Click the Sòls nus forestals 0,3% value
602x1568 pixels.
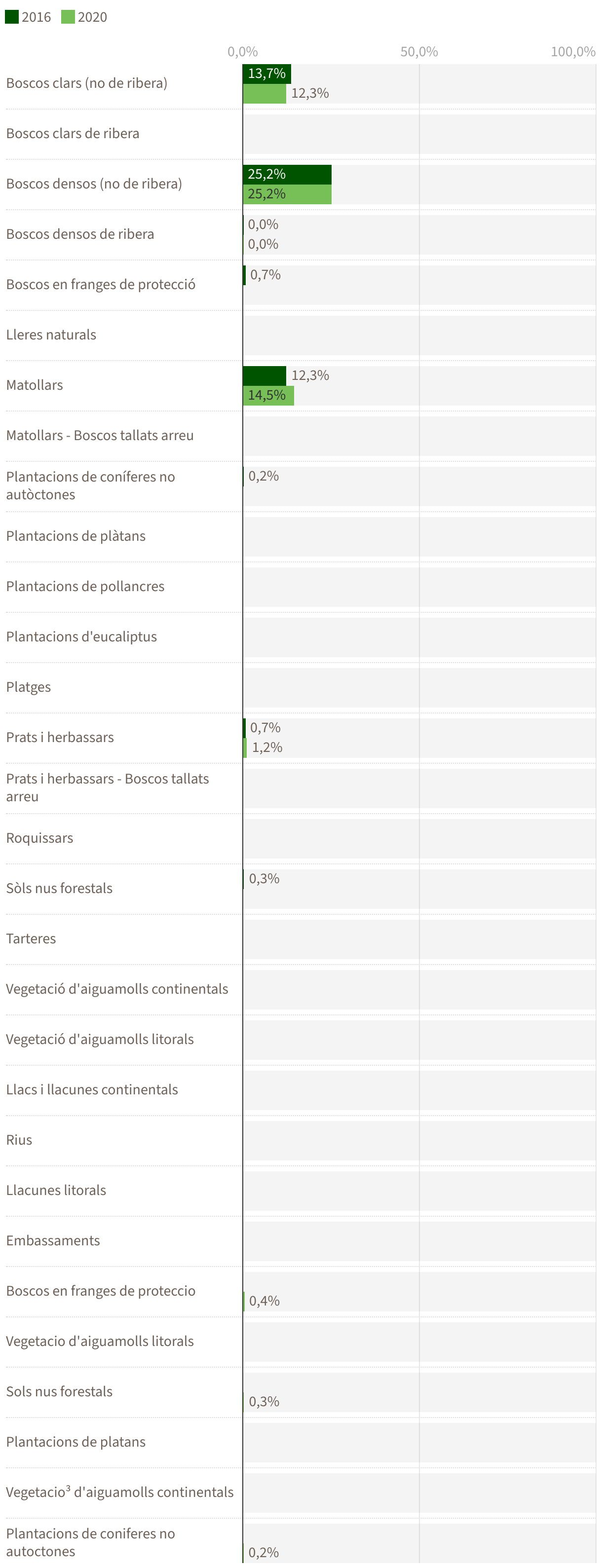click(264, 878)
